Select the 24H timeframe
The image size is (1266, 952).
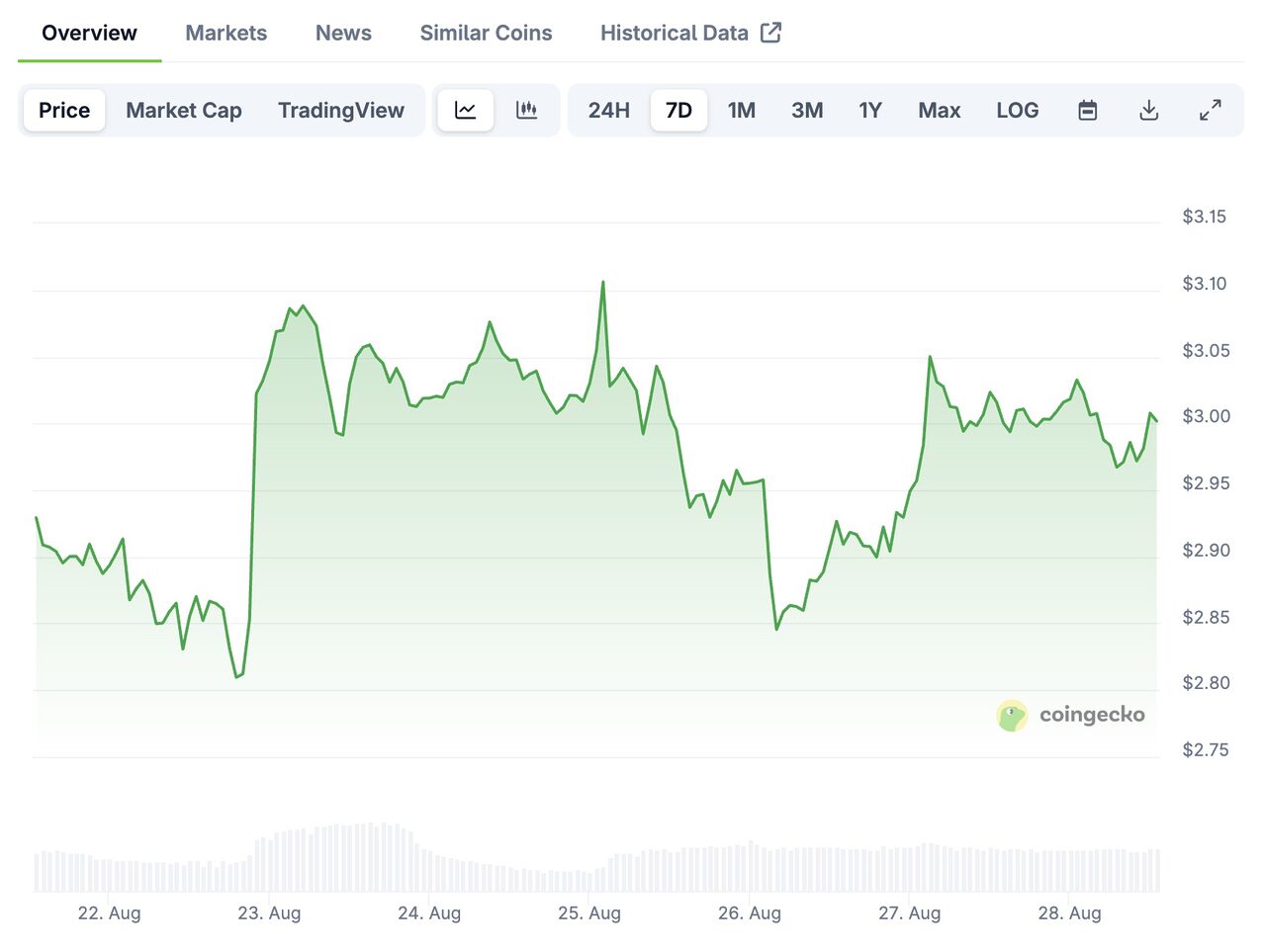pyautogui.click(x=607, y=110)
